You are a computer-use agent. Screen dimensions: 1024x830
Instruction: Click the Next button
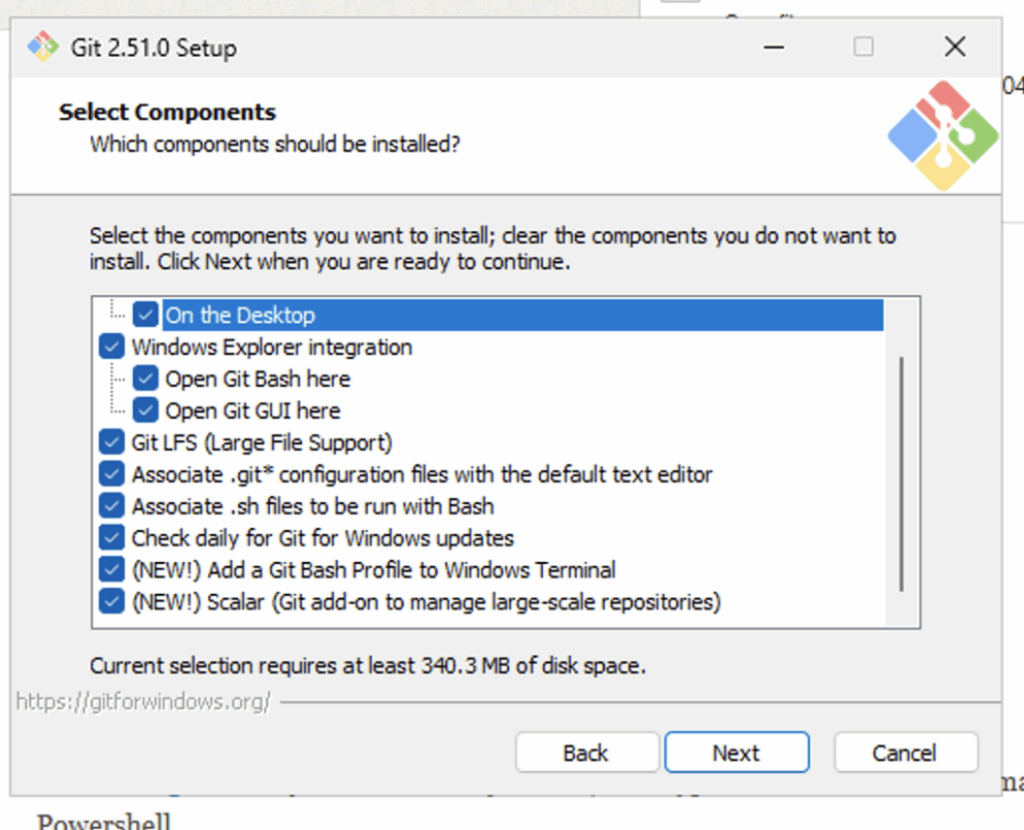coord(736,753)
